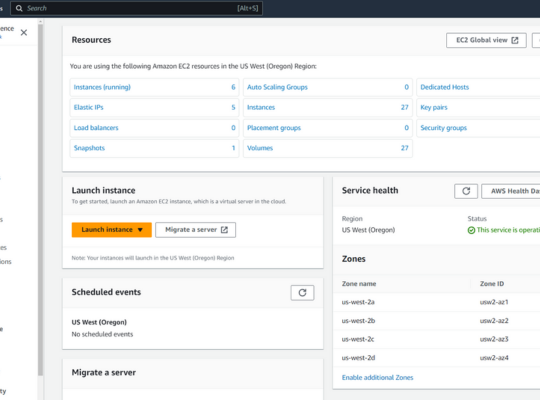The width and height of the screenshot is (540, 400).
Task: Open Snapshots resource link
Action: (x=89, y=148)
